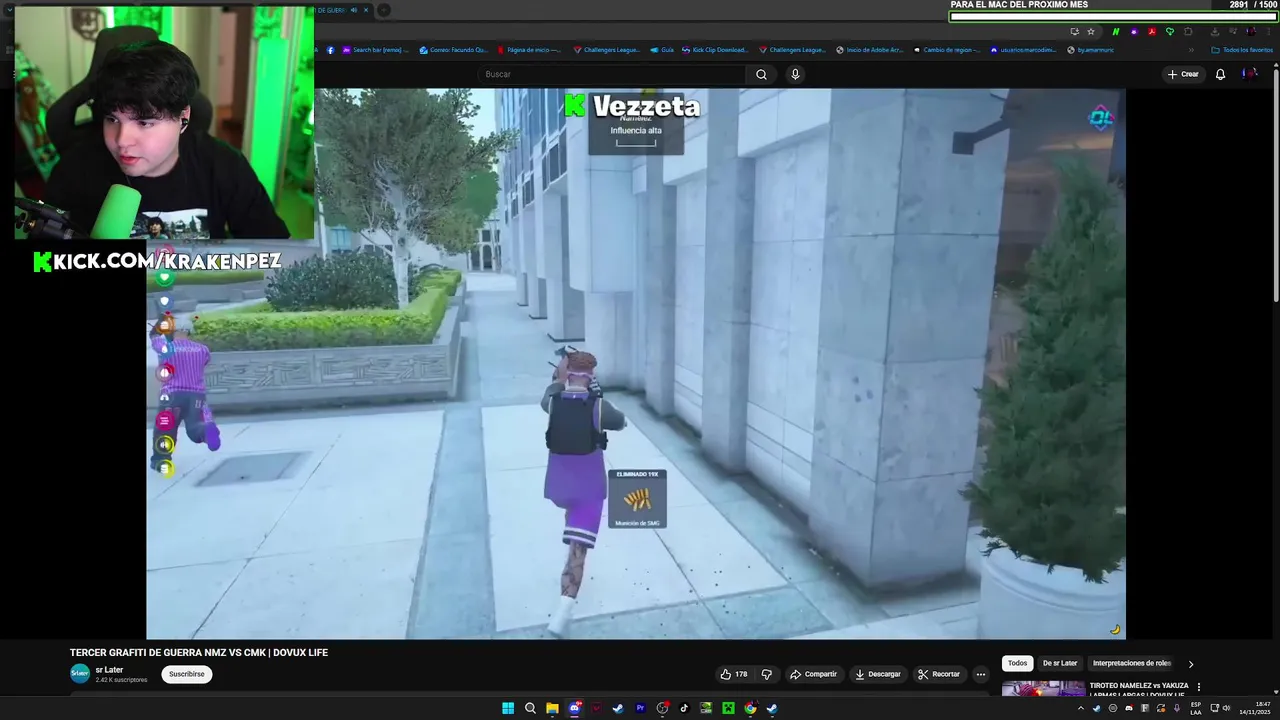Show hidden system tray icons
This screenshot has width=1280, height=720.
1080,708
